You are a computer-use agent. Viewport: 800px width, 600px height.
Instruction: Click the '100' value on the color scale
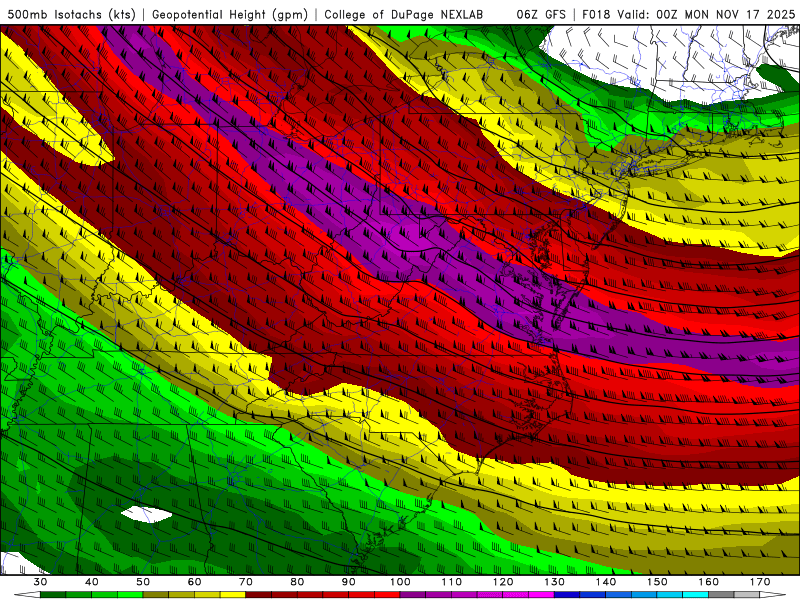click(x=400, y=582)
